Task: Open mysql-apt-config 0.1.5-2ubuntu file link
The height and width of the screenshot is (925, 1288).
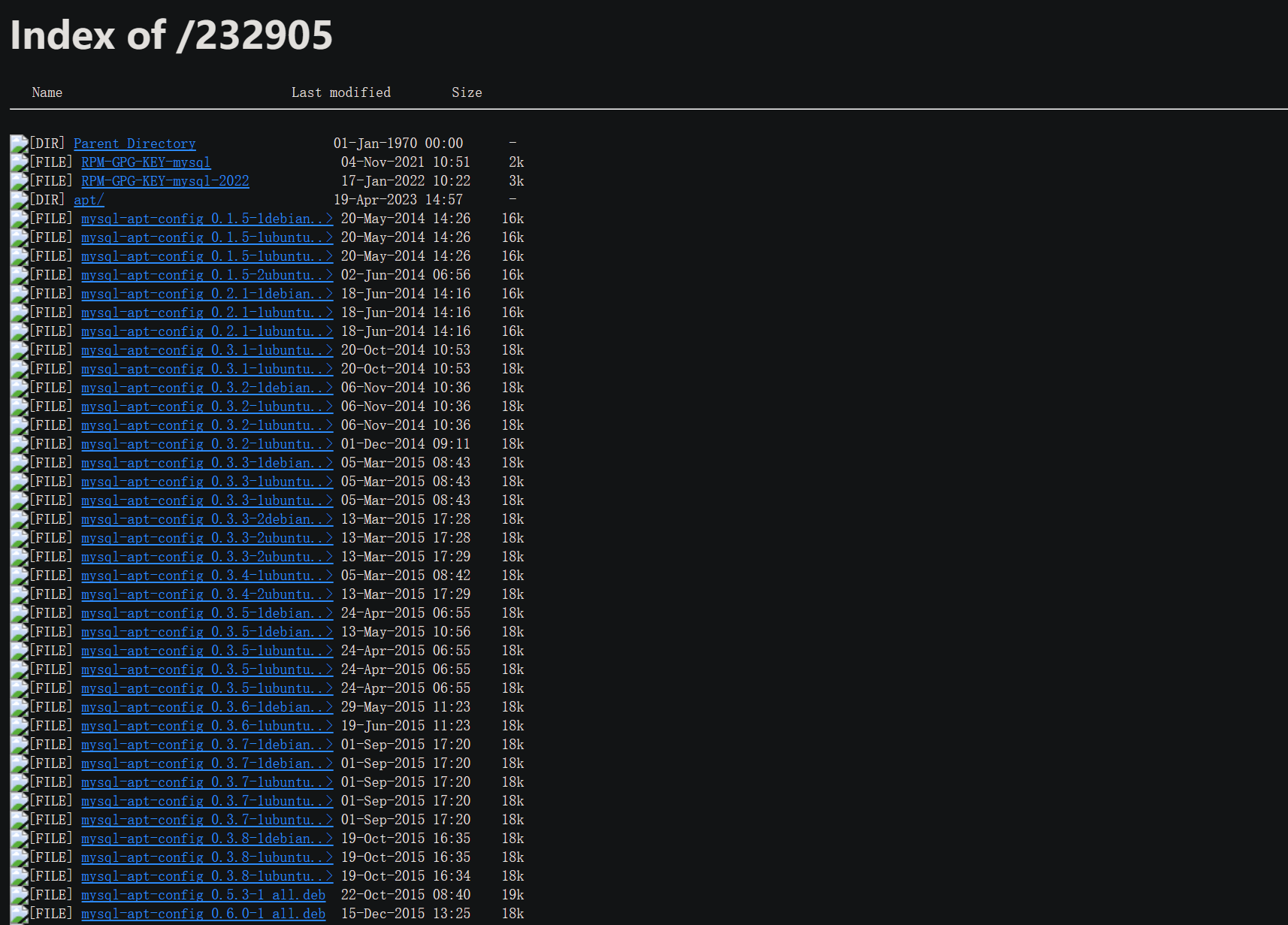Action: 207,275
